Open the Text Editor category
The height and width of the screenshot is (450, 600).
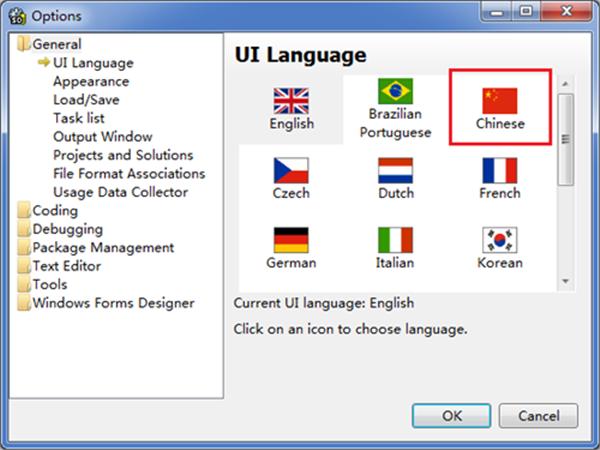point(67,266)
